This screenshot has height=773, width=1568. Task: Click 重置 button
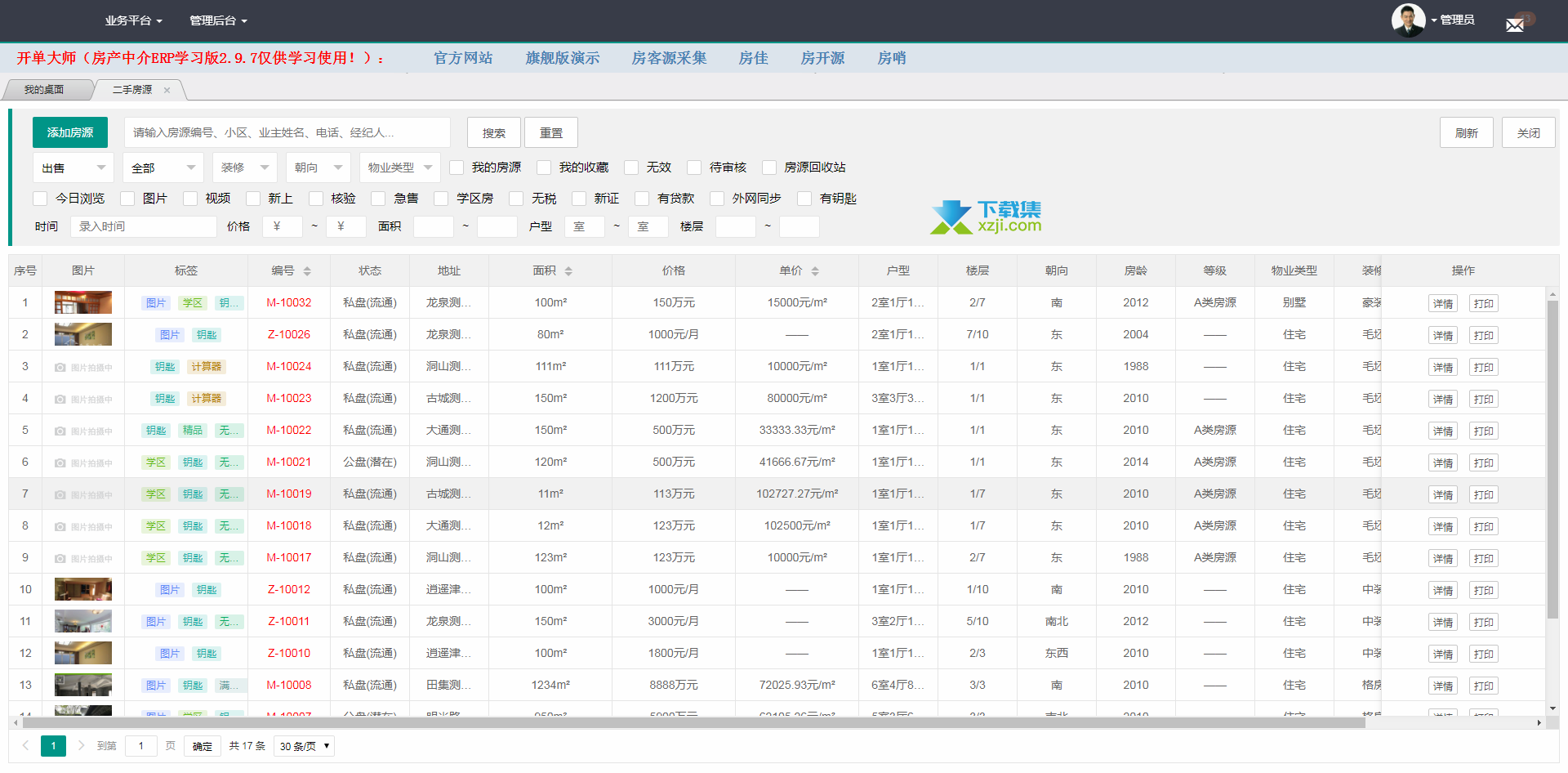click(x=551, y=132)
